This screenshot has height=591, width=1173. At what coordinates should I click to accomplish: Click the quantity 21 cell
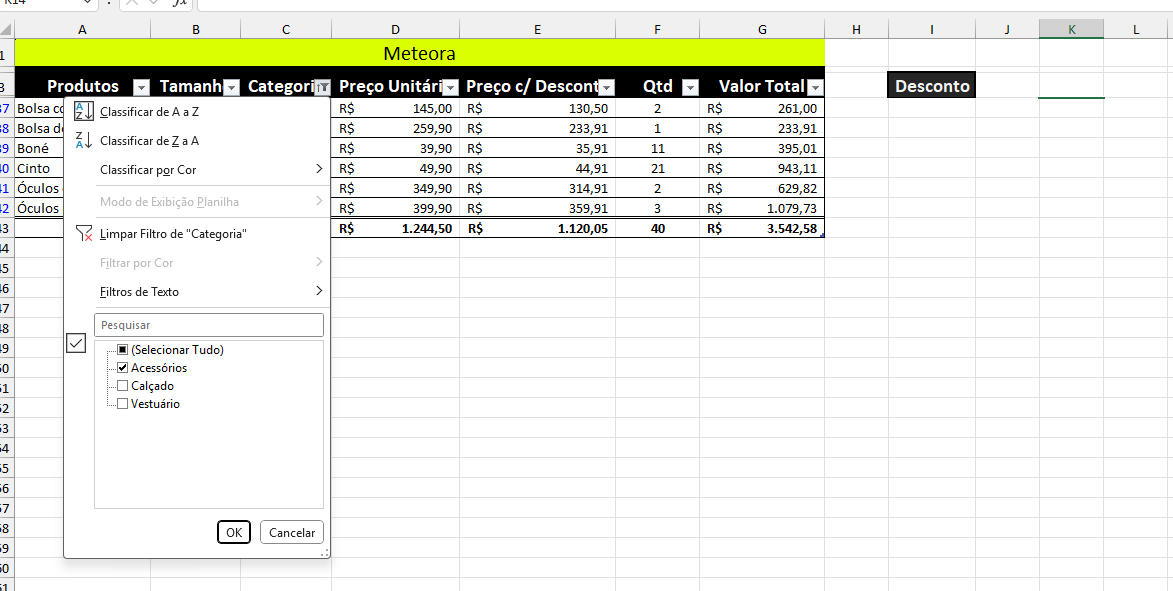pos(658,168)
